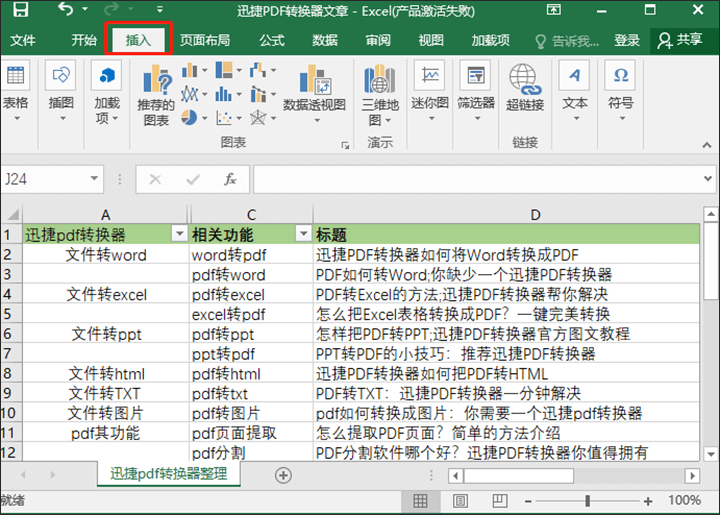Click the 告诉我 search box
The width and height of the screenshot is (720, 515).
pyautogui.click(x=568, y=41)
